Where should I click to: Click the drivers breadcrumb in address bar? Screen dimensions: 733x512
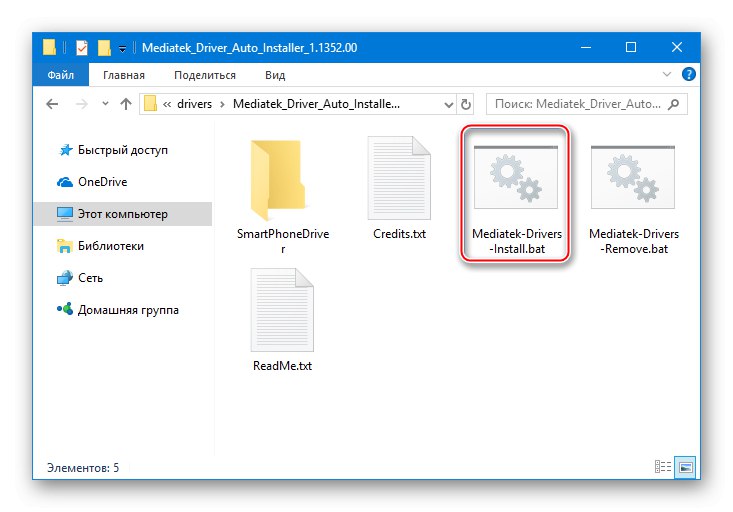pos(194,104)
